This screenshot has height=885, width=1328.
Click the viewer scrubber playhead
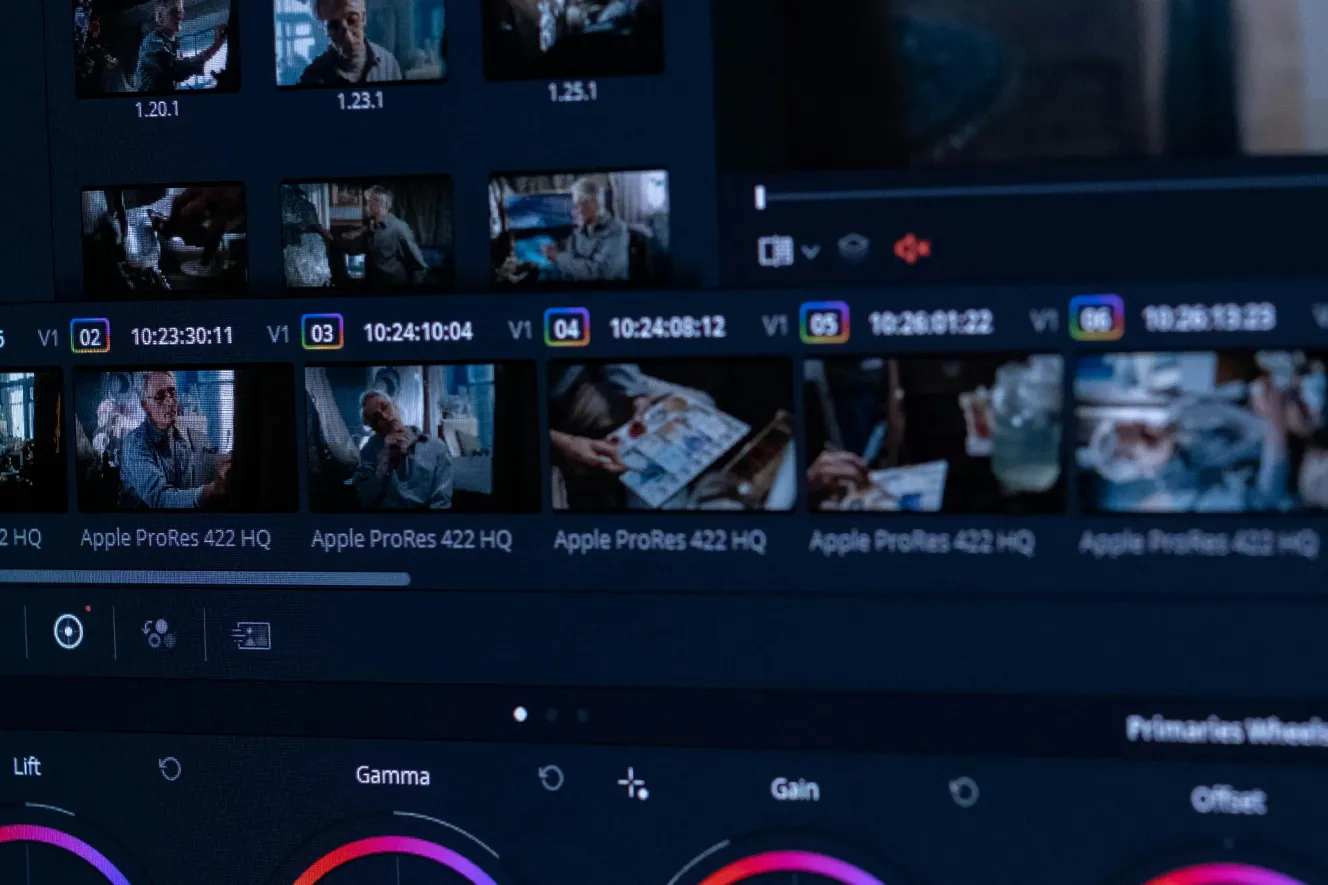pyautogui.click(x=760, y=198)
